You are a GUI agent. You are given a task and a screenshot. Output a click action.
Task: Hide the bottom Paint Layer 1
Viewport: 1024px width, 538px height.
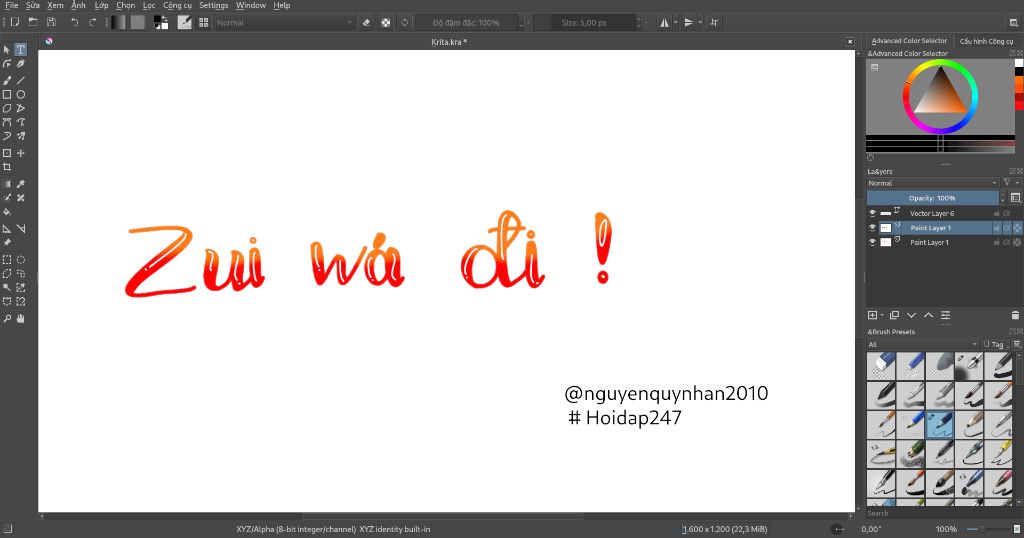click(x=872, y=242)
